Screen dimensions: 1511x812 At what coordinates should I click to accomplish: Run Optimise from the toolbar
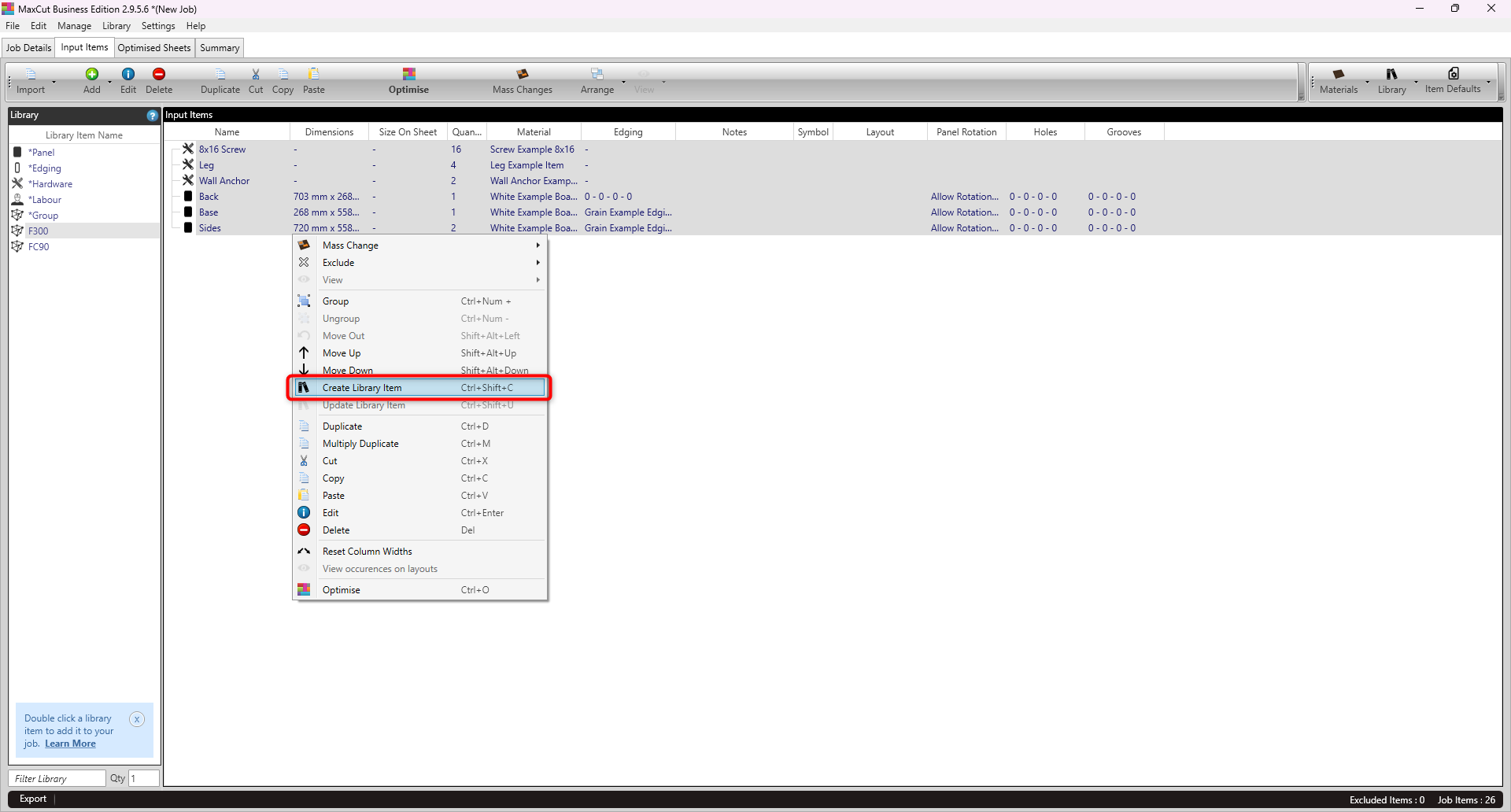pyautogui.click(x=408, y=81)
